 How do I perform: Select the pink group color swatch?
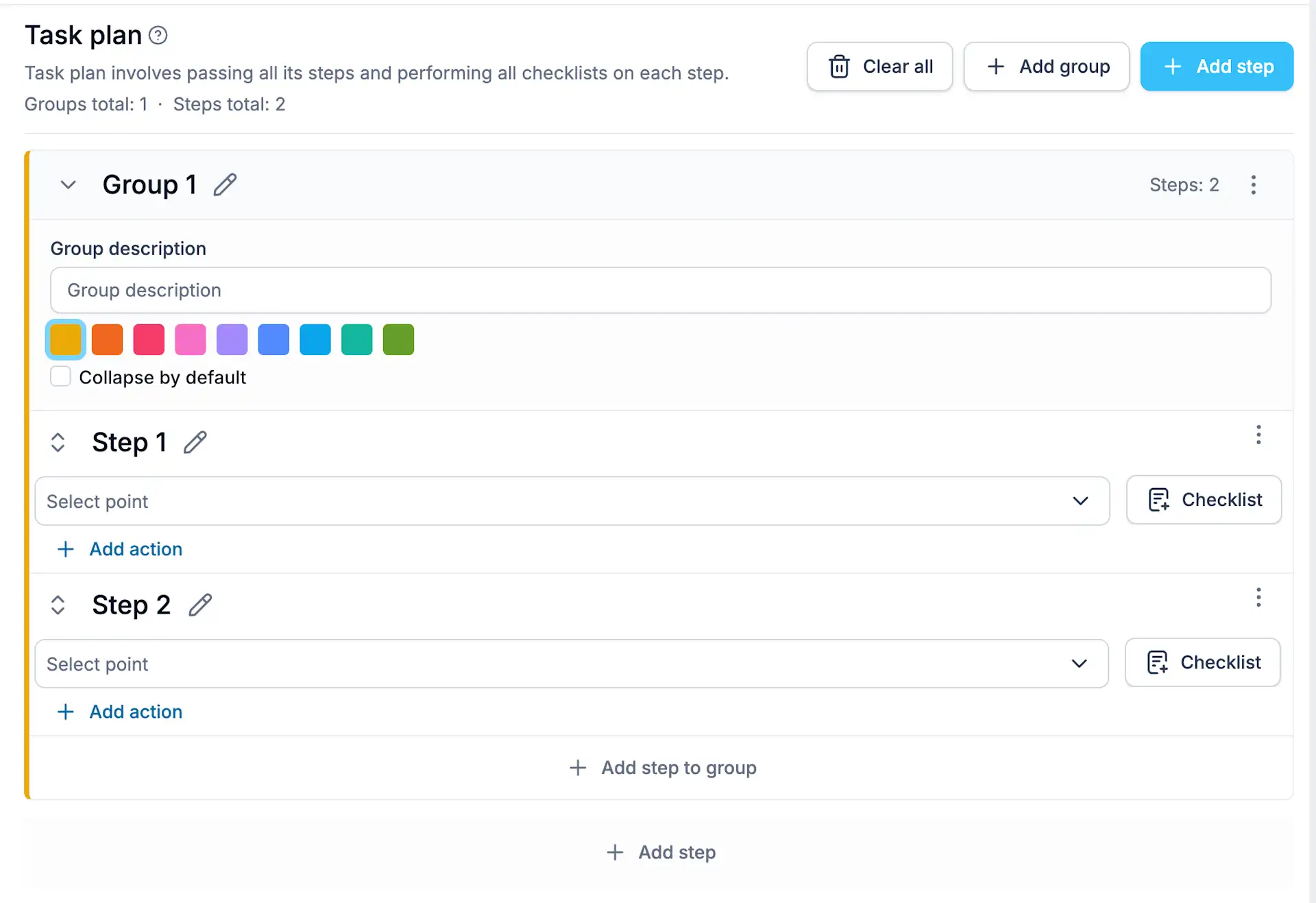tap(191, 339)
